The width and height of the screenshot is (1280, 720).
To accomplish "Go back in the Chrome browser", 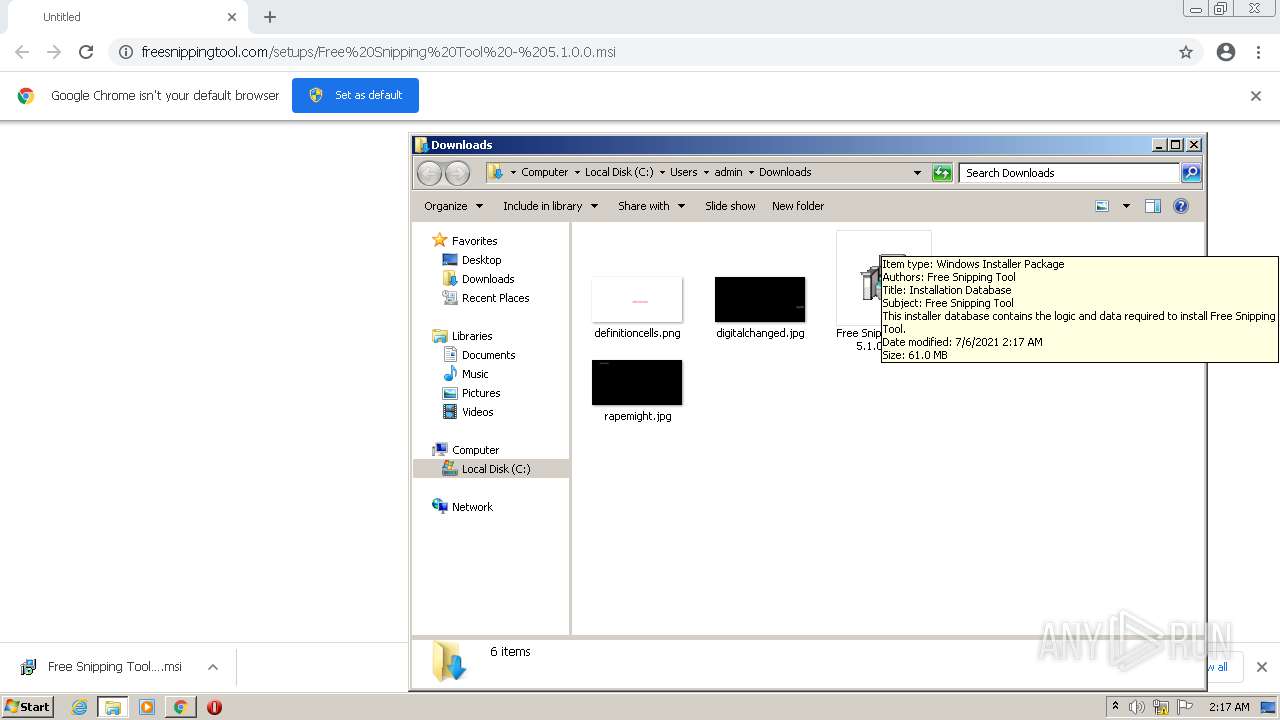I will (x=22, y=52).
